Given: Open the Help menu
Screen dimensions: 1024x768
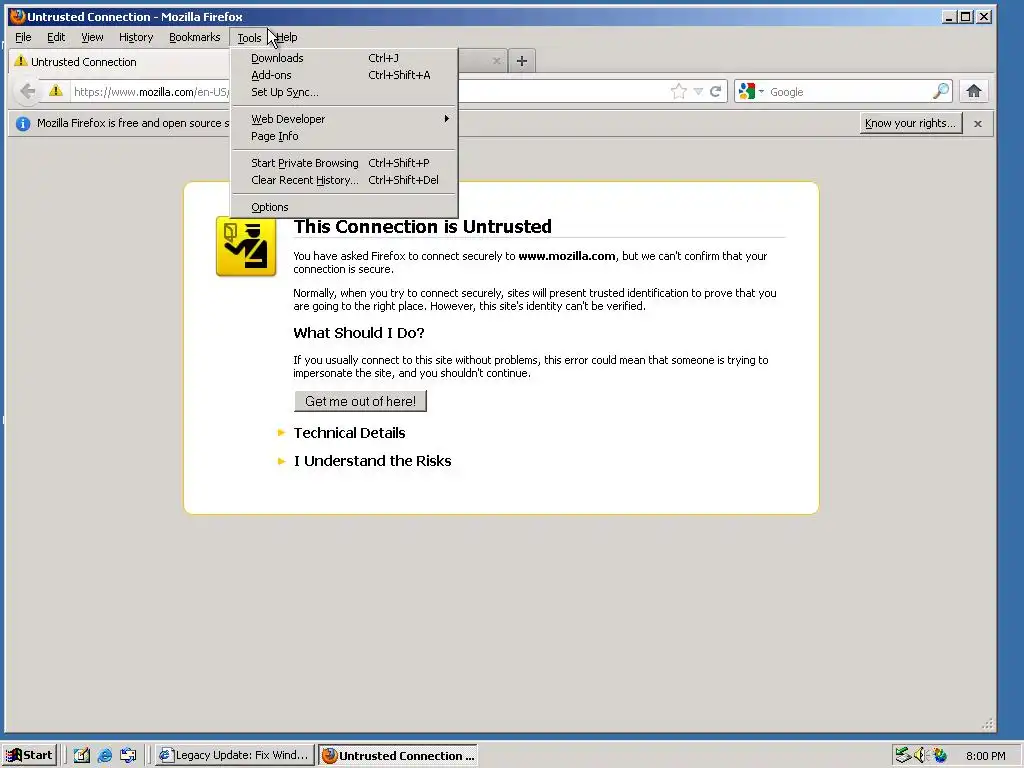Looking at the screenshot, I should click(287, 37).
